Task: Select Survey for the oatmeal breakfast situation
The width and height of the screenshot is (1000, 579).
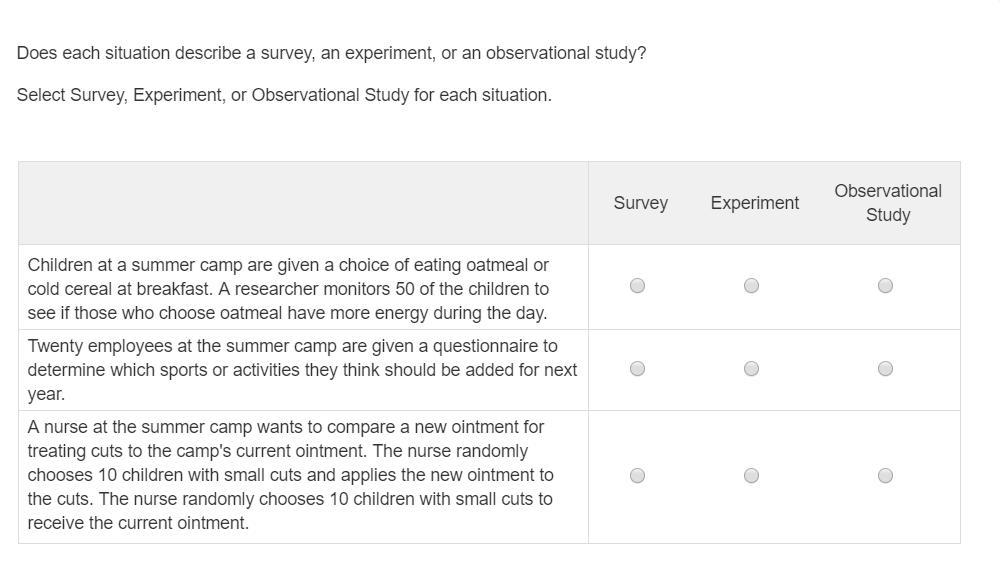Action: click(x=638, y=286)
